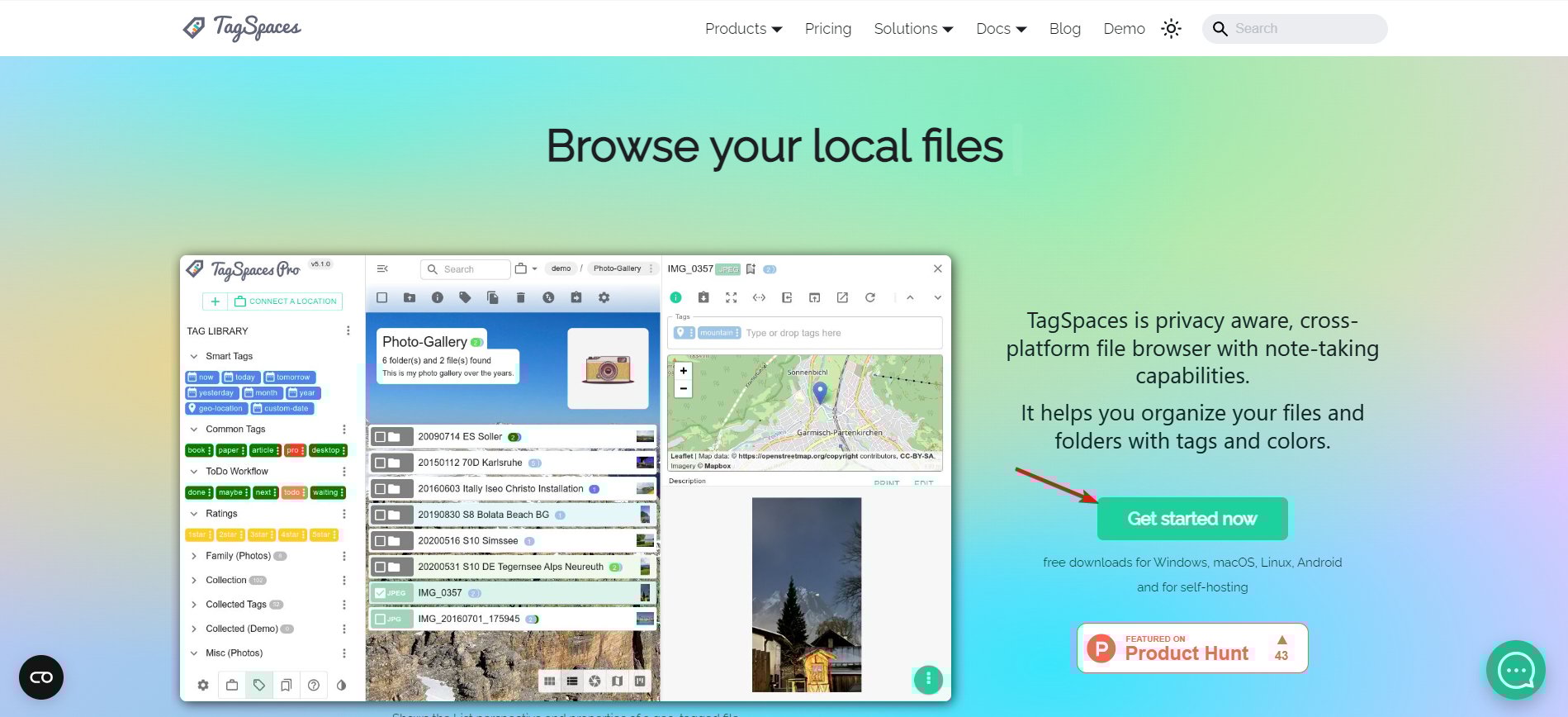
Task: Open the bookmarks tab in the sidebar
Action: tap(287, 685)
